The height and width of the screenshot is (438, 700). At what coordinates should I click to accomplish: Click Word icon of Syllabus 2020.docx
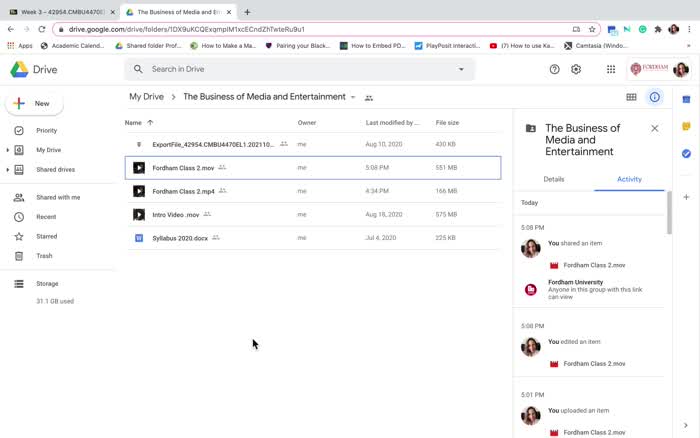coord(139,238)
